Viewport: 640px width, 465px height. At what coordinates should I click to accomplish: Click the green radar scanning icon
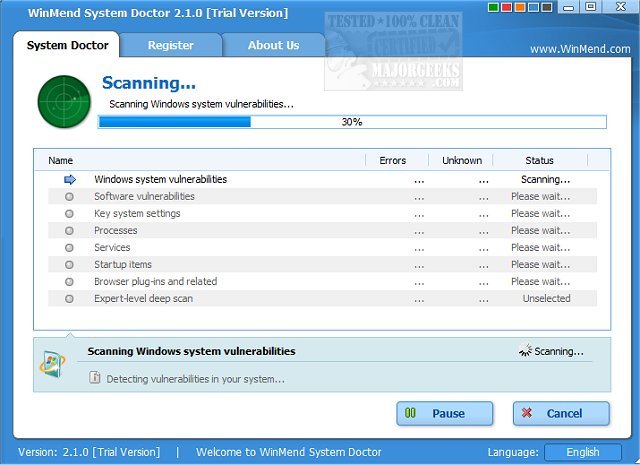click(64, 101)
